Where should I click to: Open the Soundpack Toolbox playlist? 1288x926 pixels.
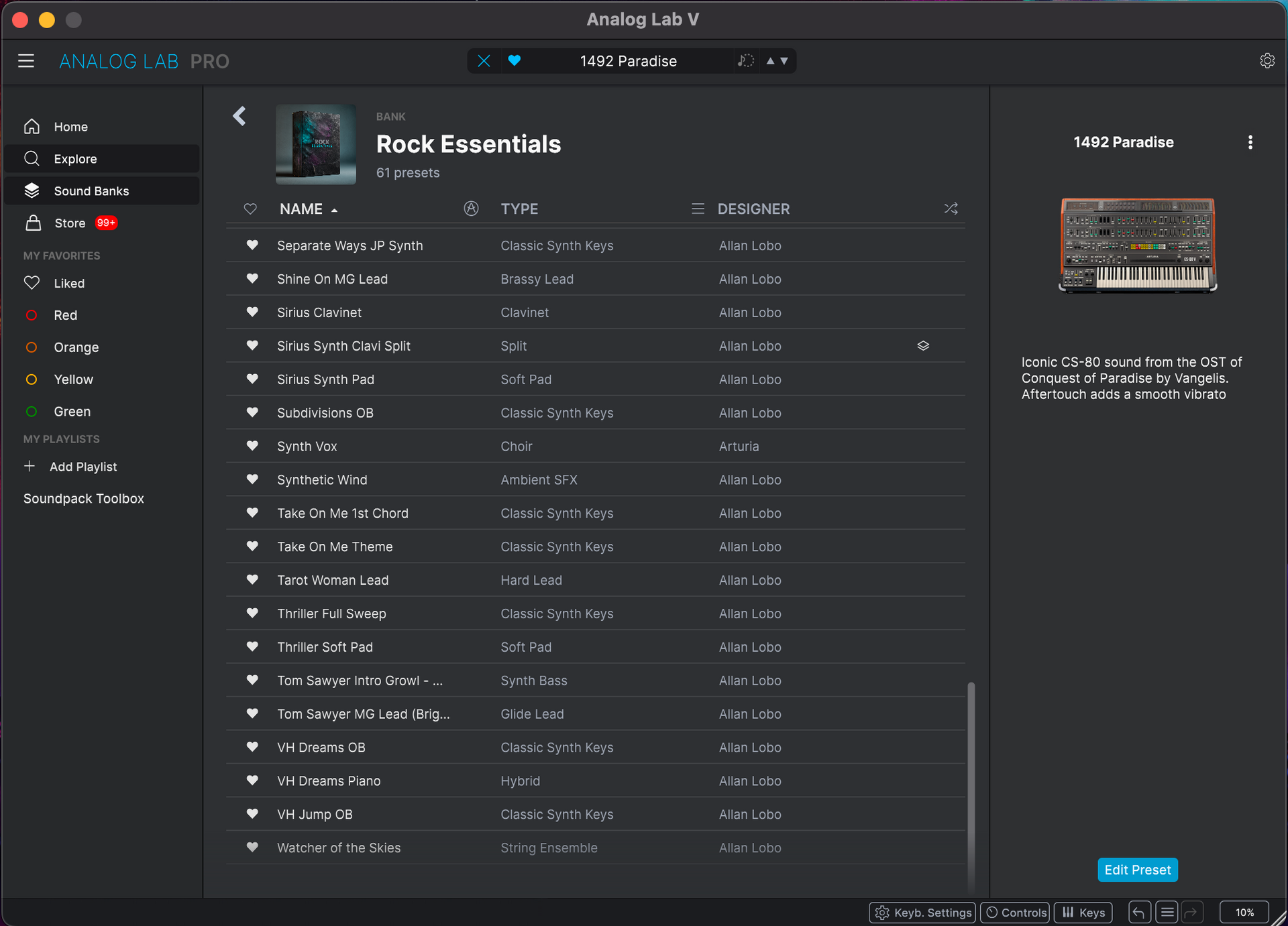pyautogui.click(x=84, y=499)
